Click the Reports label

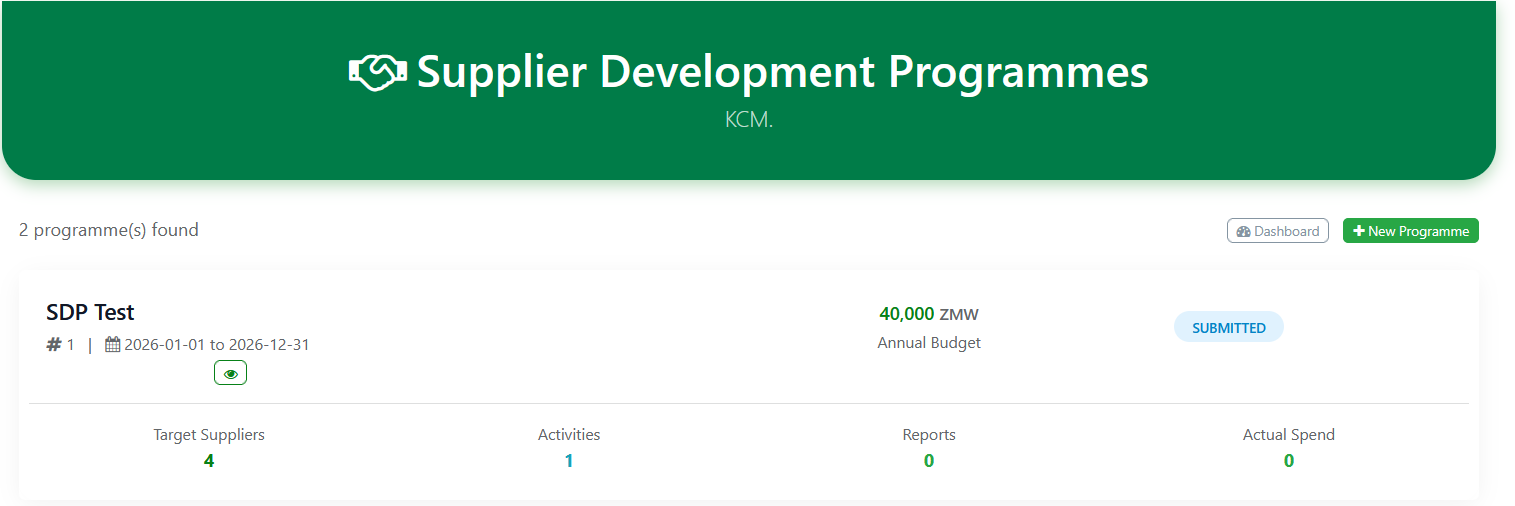click(929, 435)
